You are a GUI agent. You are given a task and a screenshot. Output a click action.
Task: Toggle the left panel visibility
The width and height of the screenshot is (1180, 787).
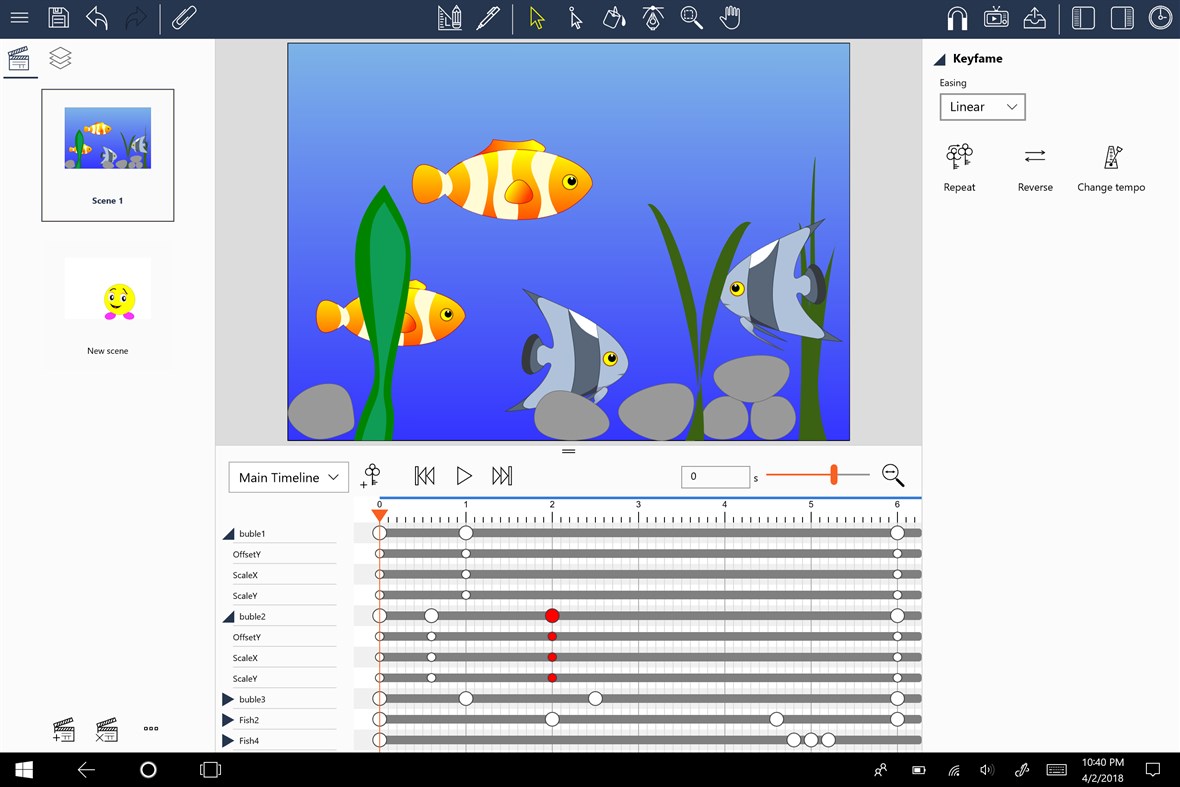pos(1083,17)
